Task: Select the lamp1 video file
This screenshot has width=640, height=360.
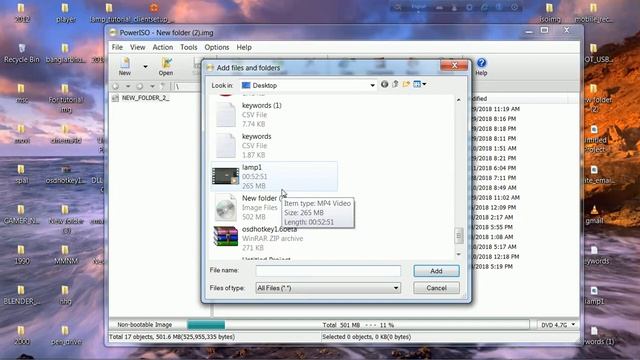Action: tap(274, 176)
